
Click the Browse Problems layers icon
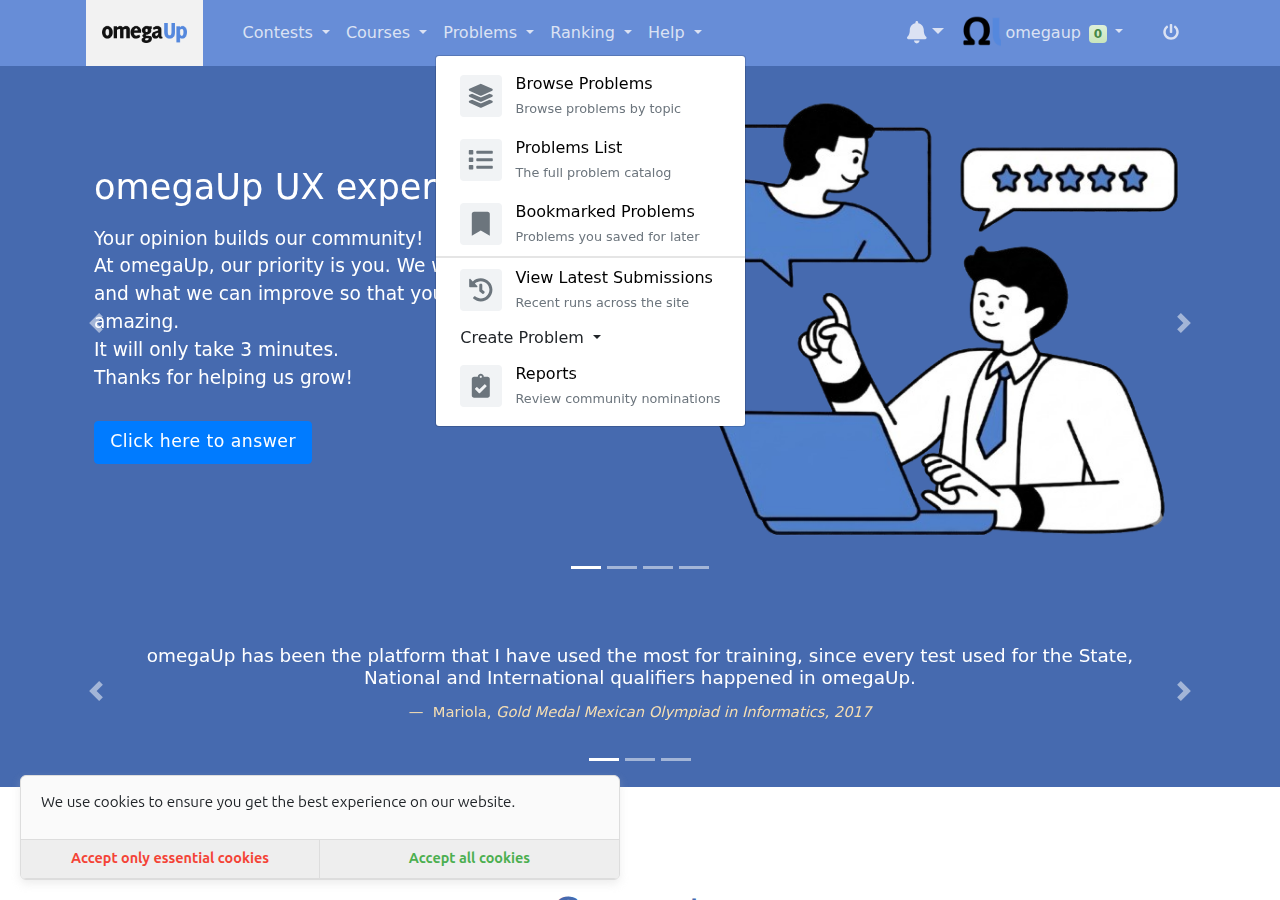pos(481,96)
